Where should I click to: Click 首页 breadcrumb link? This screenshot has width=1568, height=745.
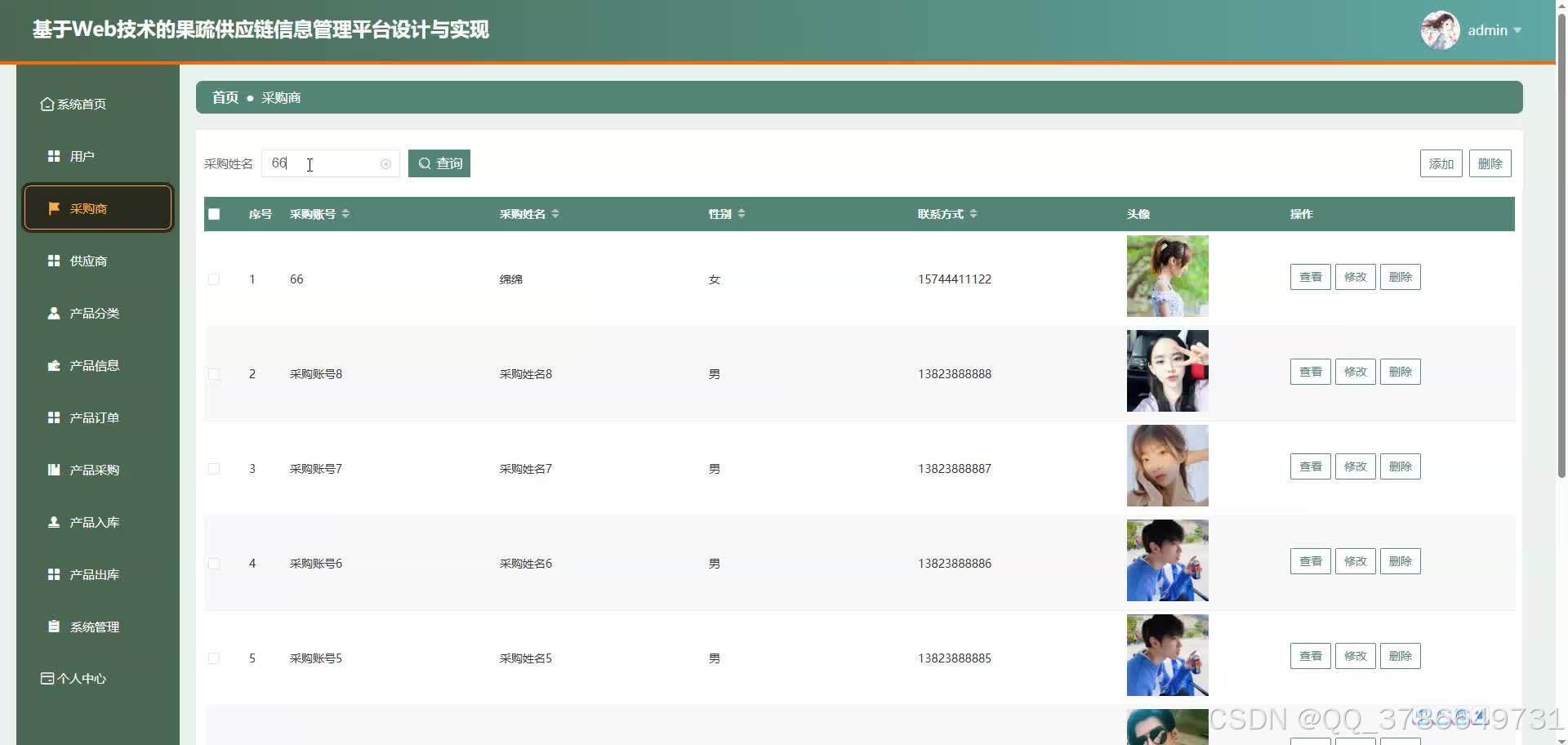pyautogui.click(x=225, y=97)
